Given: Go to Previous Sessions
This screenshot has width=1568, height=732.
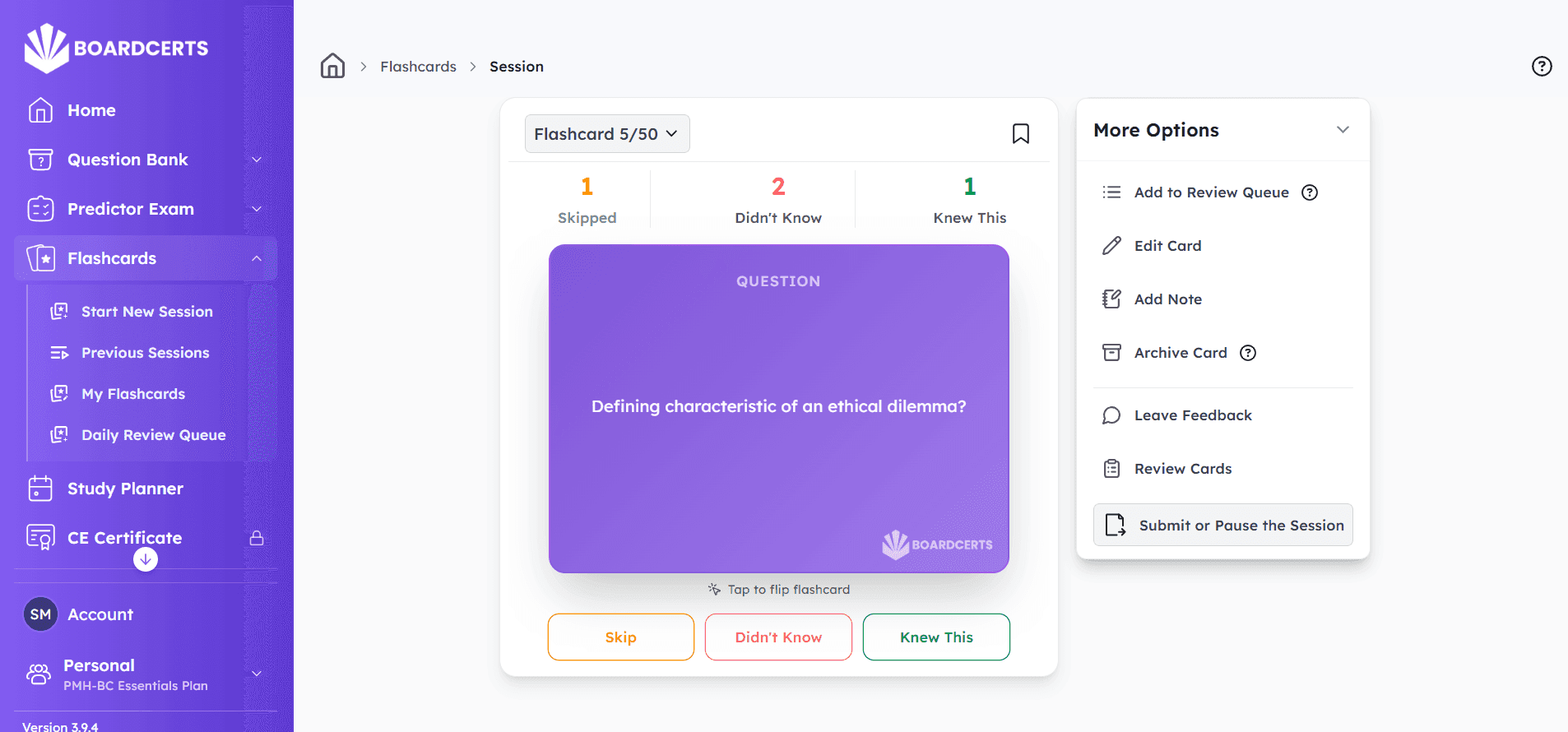Looking at the screenshot, I should pyautogui.click(x=145, y=353).
